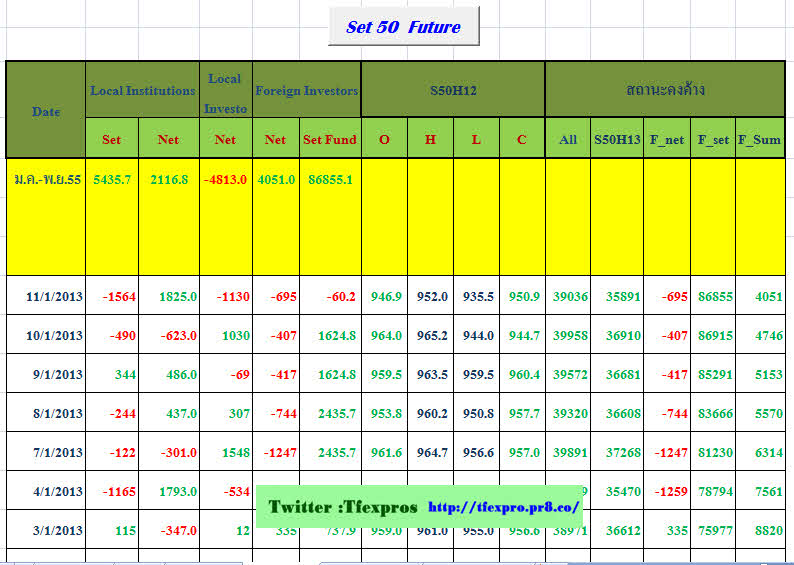
Task: Select the Local Institutions header cell
Action: tap(143, 91)
